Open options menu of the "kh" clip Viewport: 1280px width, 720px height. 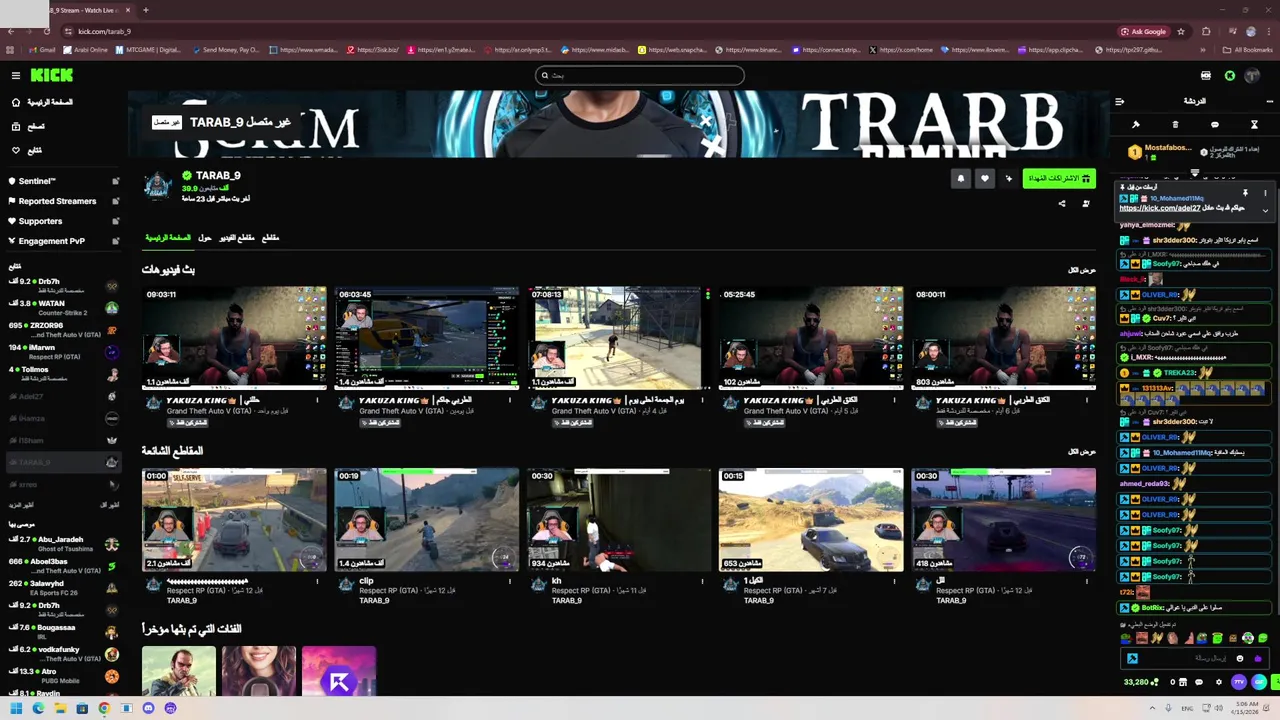click(702, 581)
